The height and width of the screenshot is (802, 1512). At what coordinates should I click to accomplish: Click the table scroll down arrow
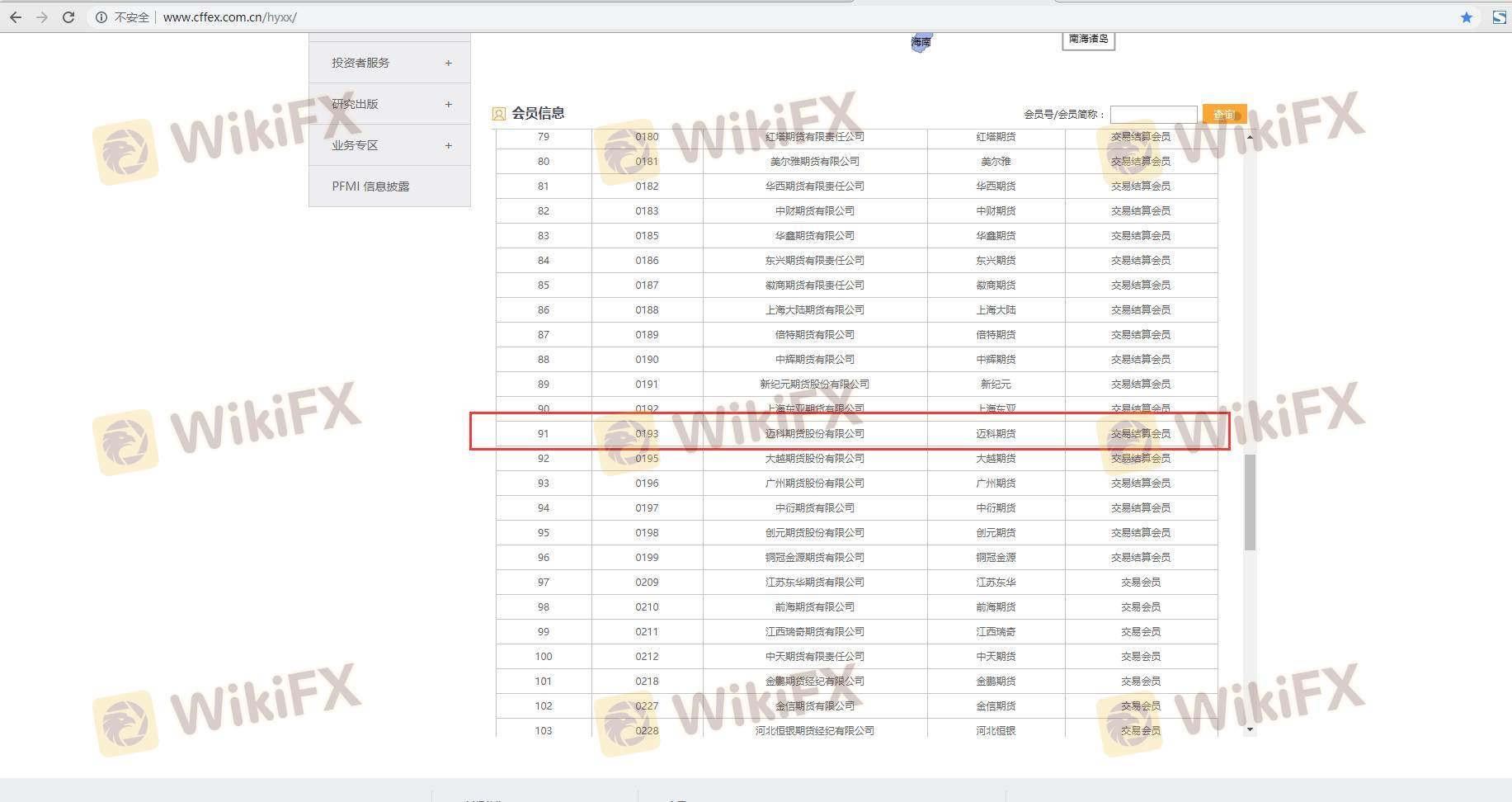click(1250, 729)
